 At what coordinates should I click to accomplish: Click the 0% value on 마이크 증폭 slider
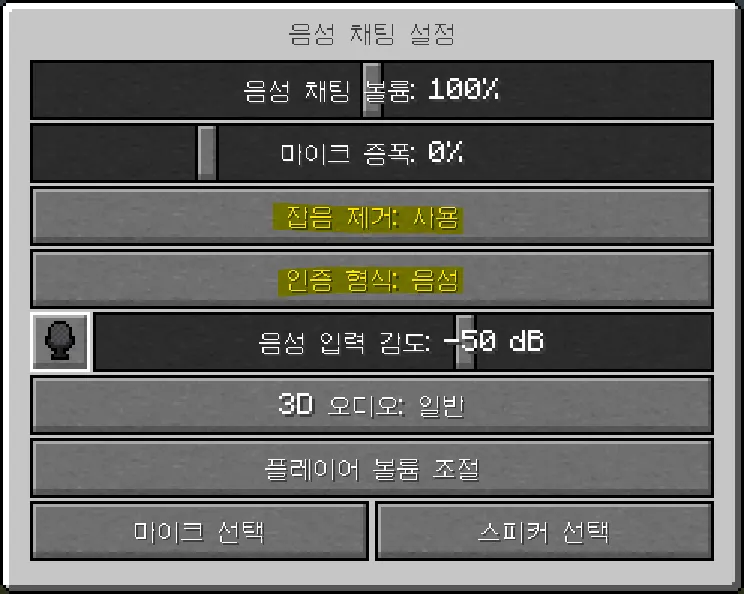[446, 152]
